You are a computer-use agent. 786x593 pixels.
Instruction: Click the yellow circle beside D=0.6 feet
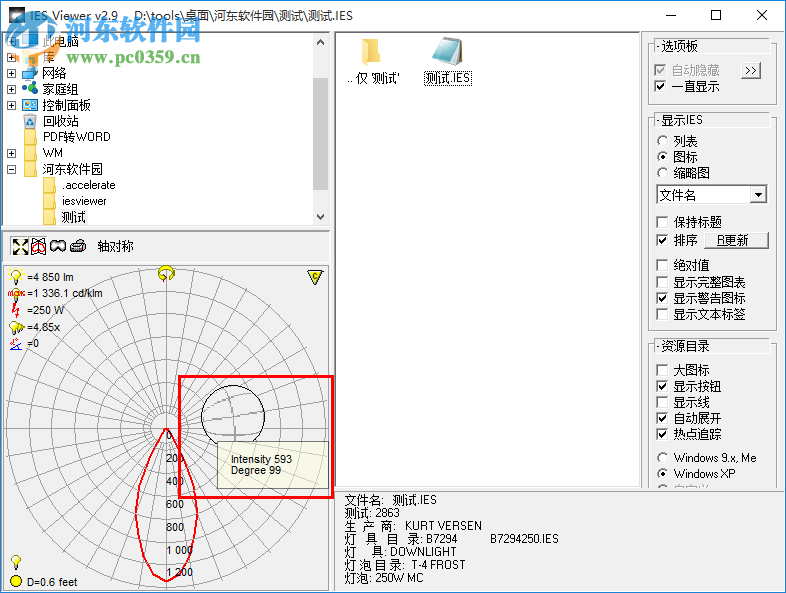click(16, 581)
